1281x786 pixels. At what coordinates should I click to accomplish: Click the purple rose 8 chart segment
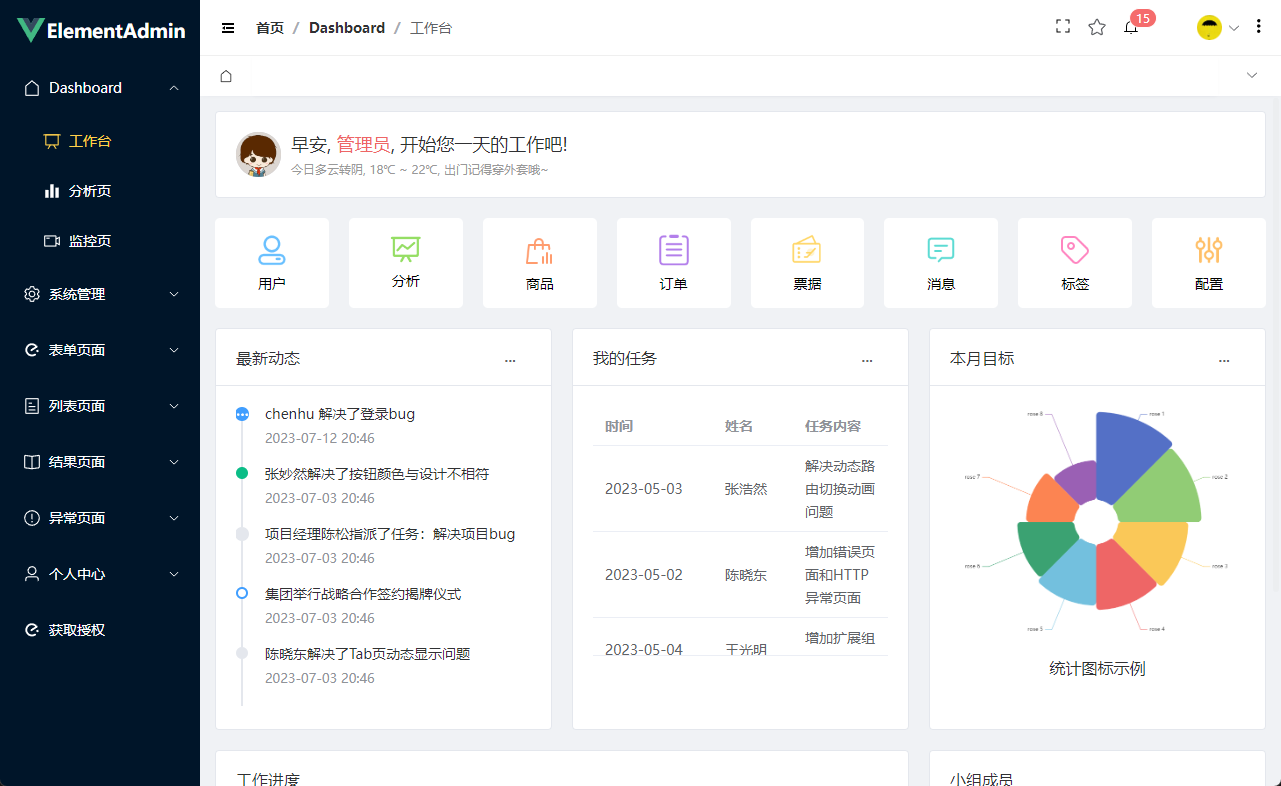point(1078,479)
